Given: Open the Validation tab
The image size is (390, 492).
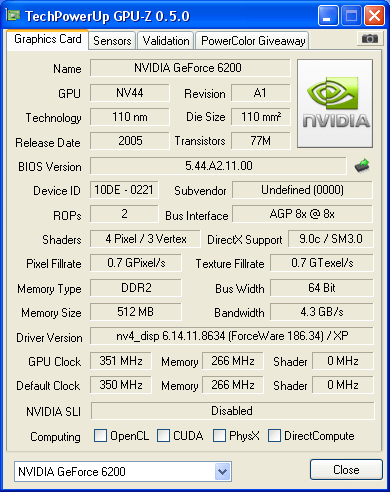Looking at the screenshot, I should tap(166, 41).
